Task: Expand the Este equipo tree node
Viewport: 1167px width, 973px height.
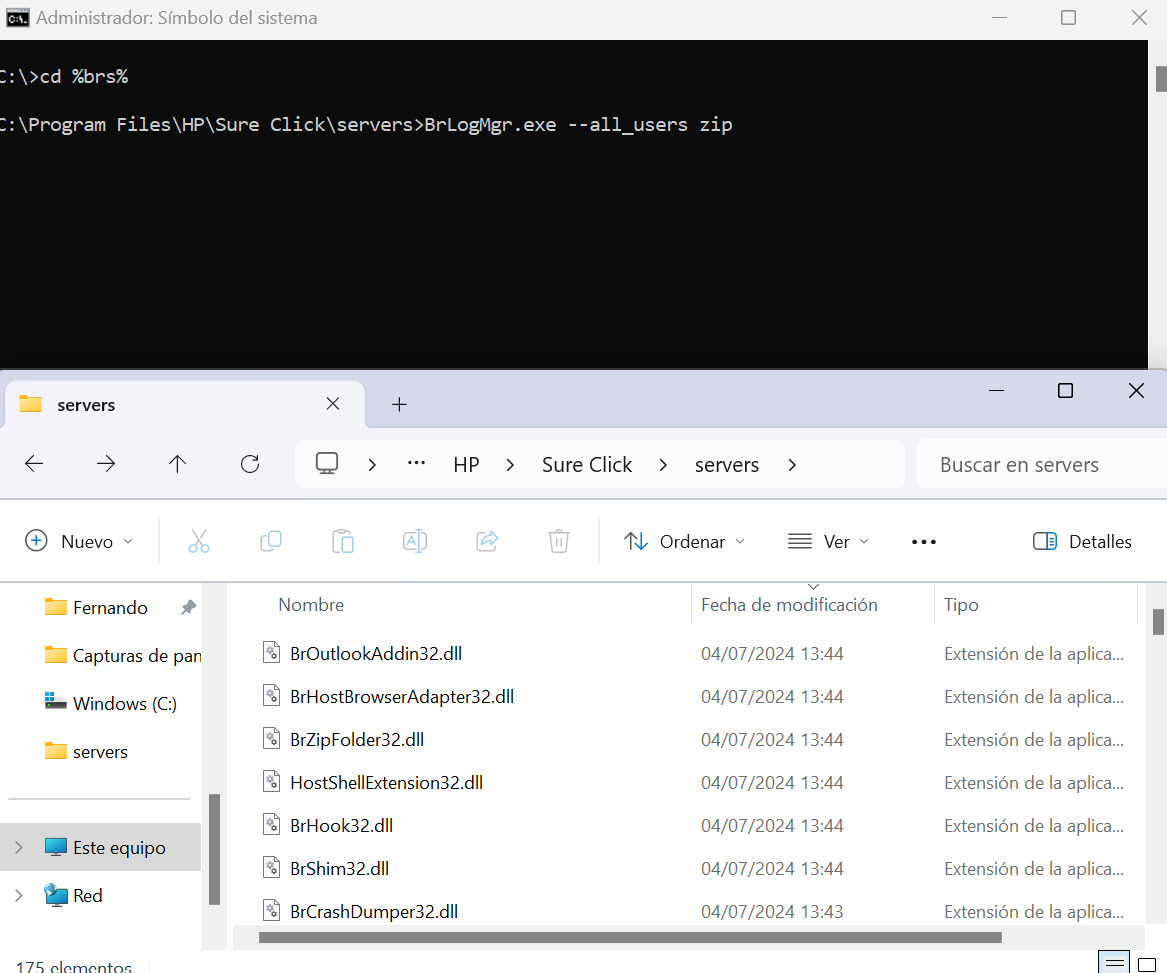Action: (19, 847)
